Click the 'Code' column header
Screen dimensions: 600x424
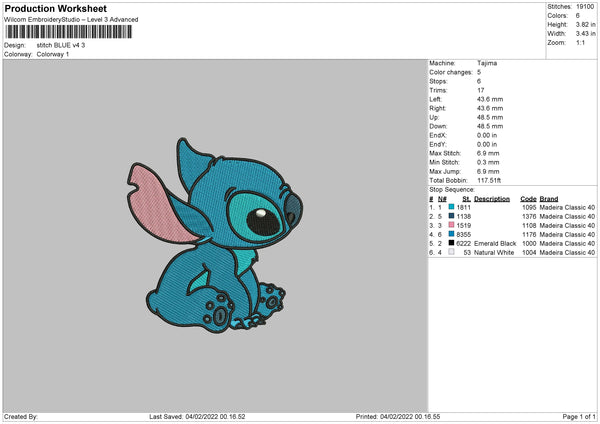coord(528,199)
